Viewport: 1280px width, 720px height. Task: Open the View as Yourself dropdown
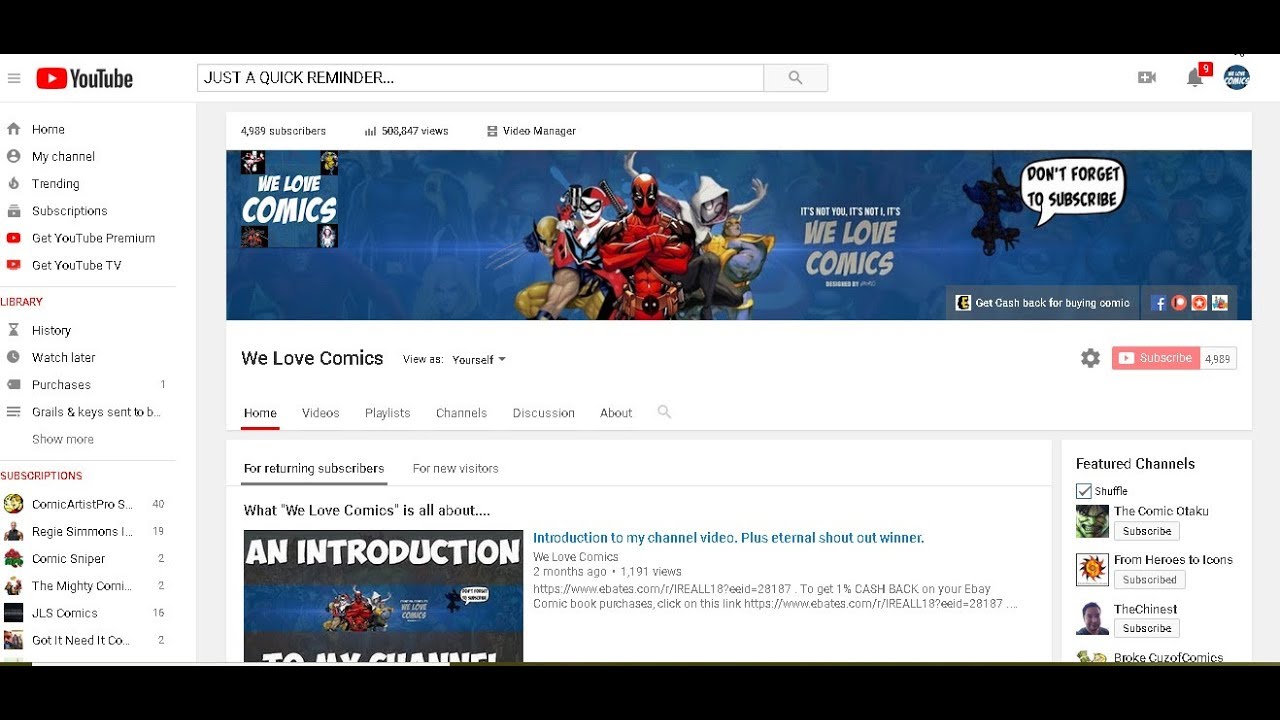tap(479, 360)
